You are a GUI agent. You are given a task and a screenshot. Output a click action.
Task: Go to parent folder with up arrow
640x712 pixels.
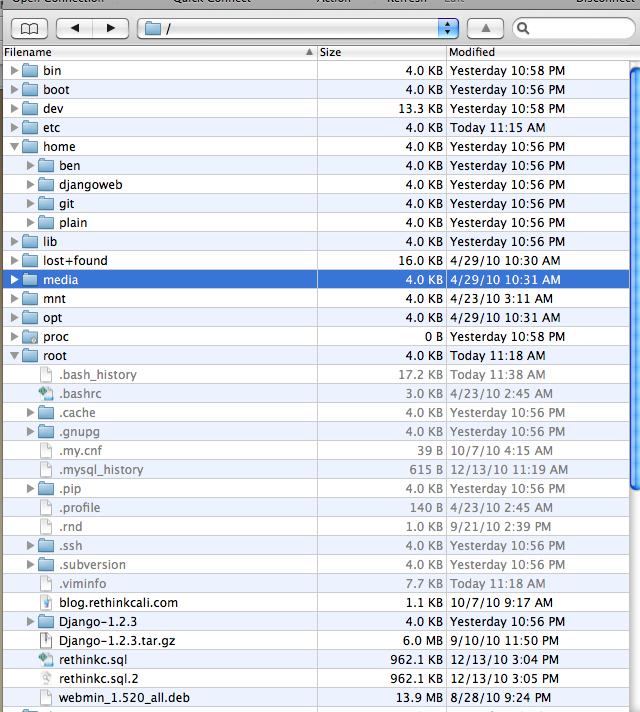[486, 28]
